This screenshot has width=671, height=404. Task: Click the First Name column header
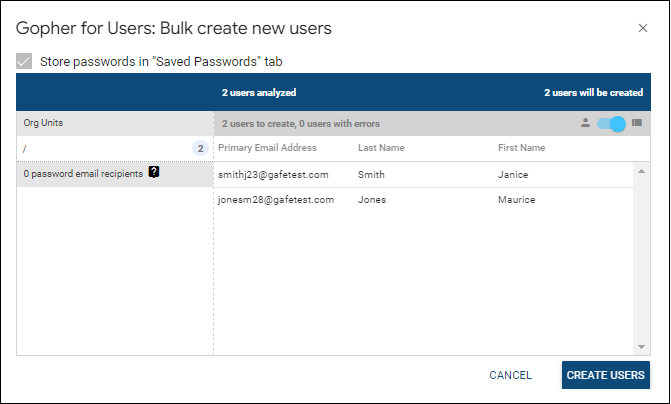(521, 148)
